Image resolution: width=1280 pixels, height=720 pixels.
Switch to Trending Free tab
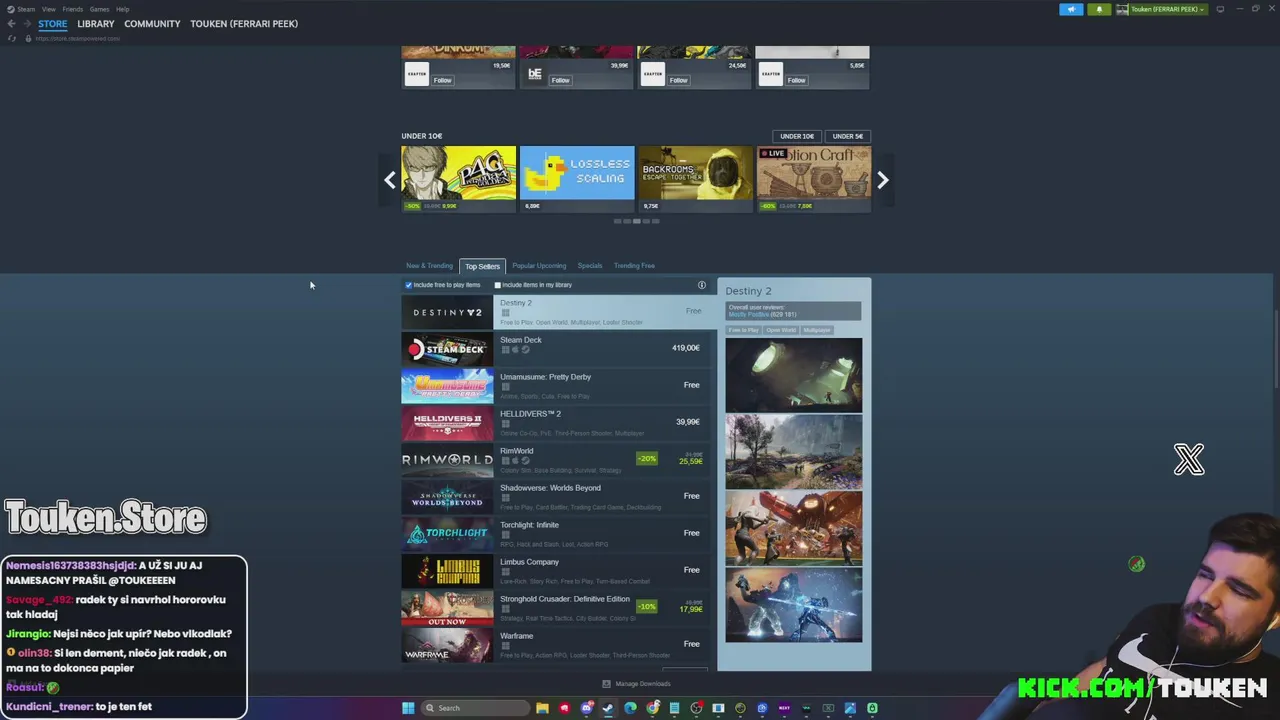point(634,266)
